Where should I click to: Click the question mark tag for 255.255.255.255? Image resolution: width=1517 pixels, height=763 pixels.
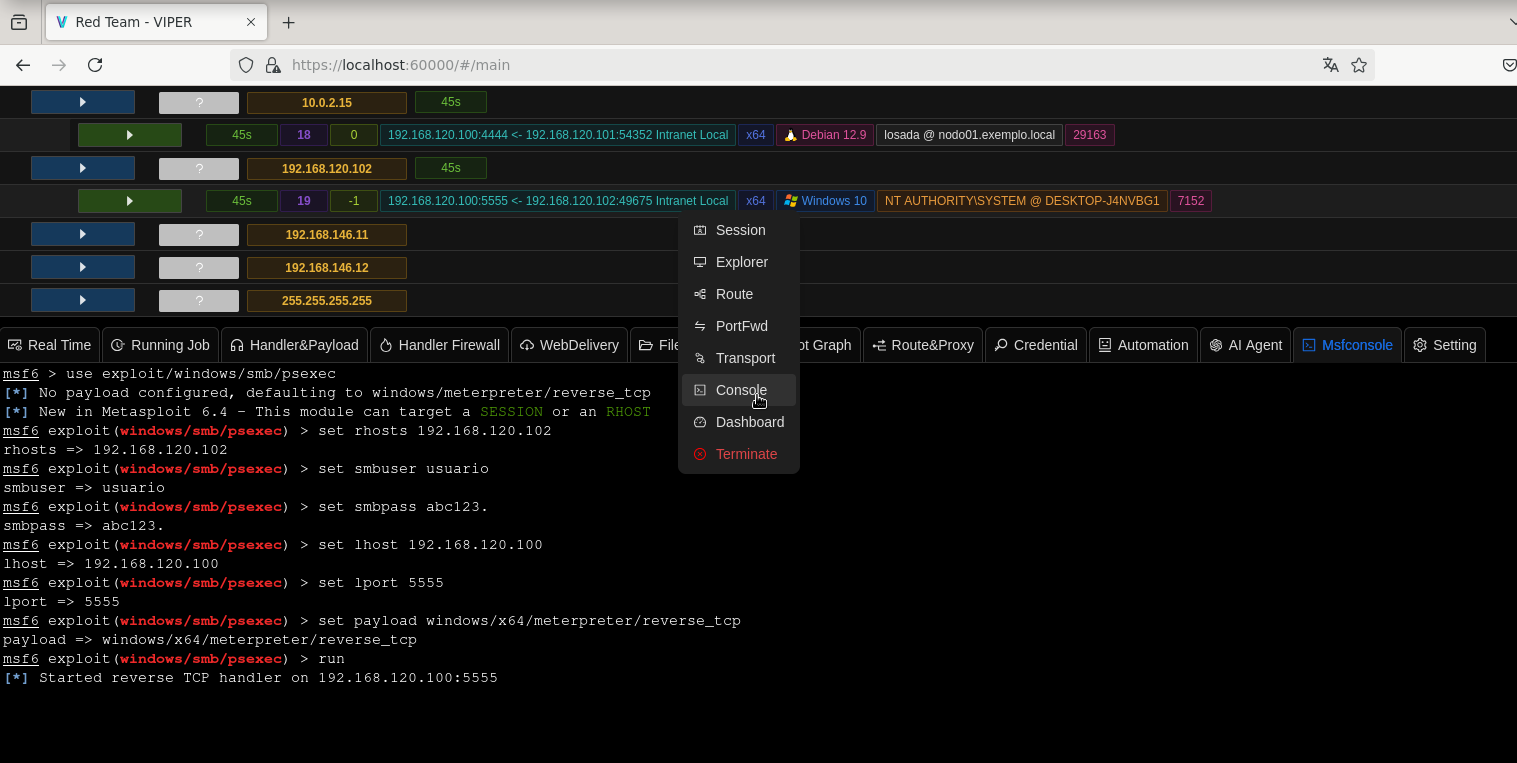(x=199, y=300)
